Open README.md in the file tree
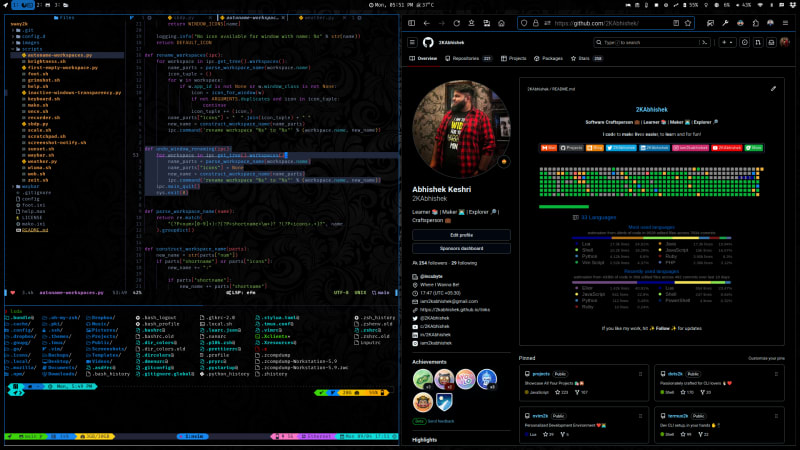Screen dimensions: 800x450 [32, 230]
